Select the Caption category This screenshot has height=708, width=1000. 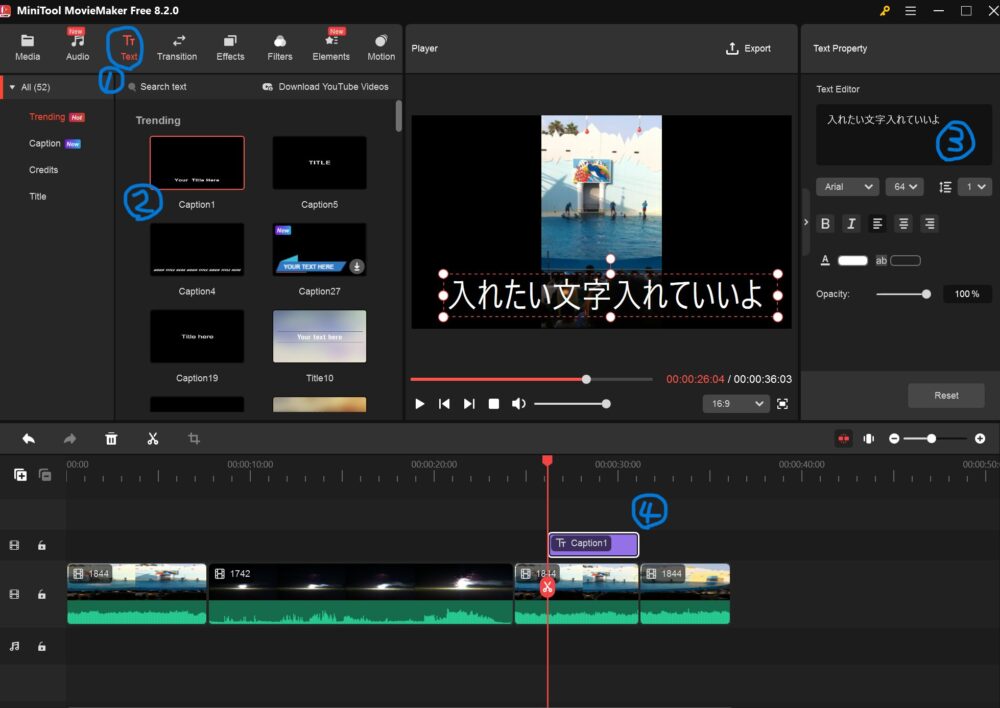(45, 144)
